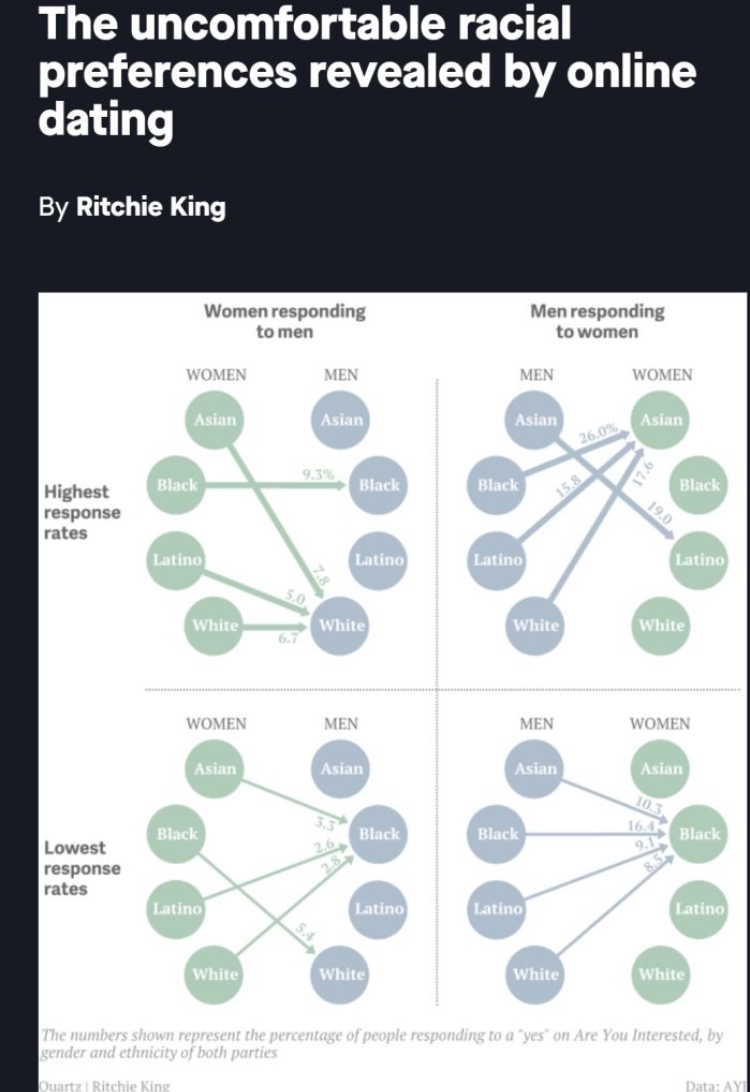
Task: Click the 'Highest response rates' row label
Action: click(81, 512)
